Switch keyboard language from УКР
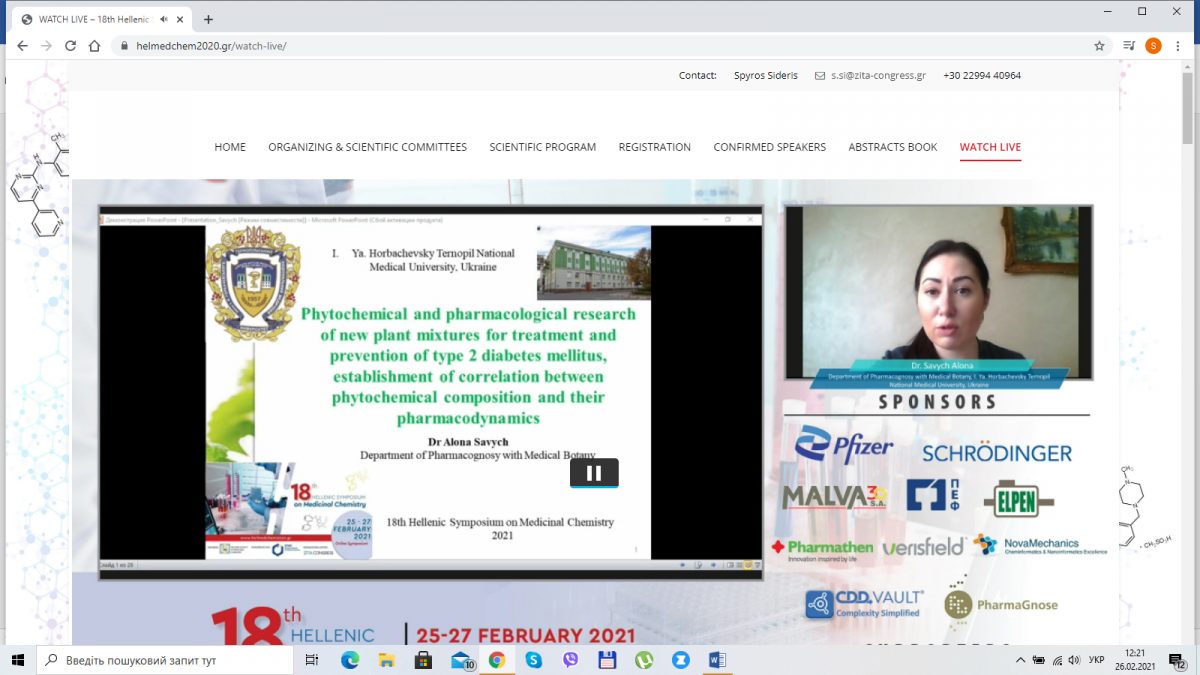Screen dimensions: 1200x675 [1096, 660]
